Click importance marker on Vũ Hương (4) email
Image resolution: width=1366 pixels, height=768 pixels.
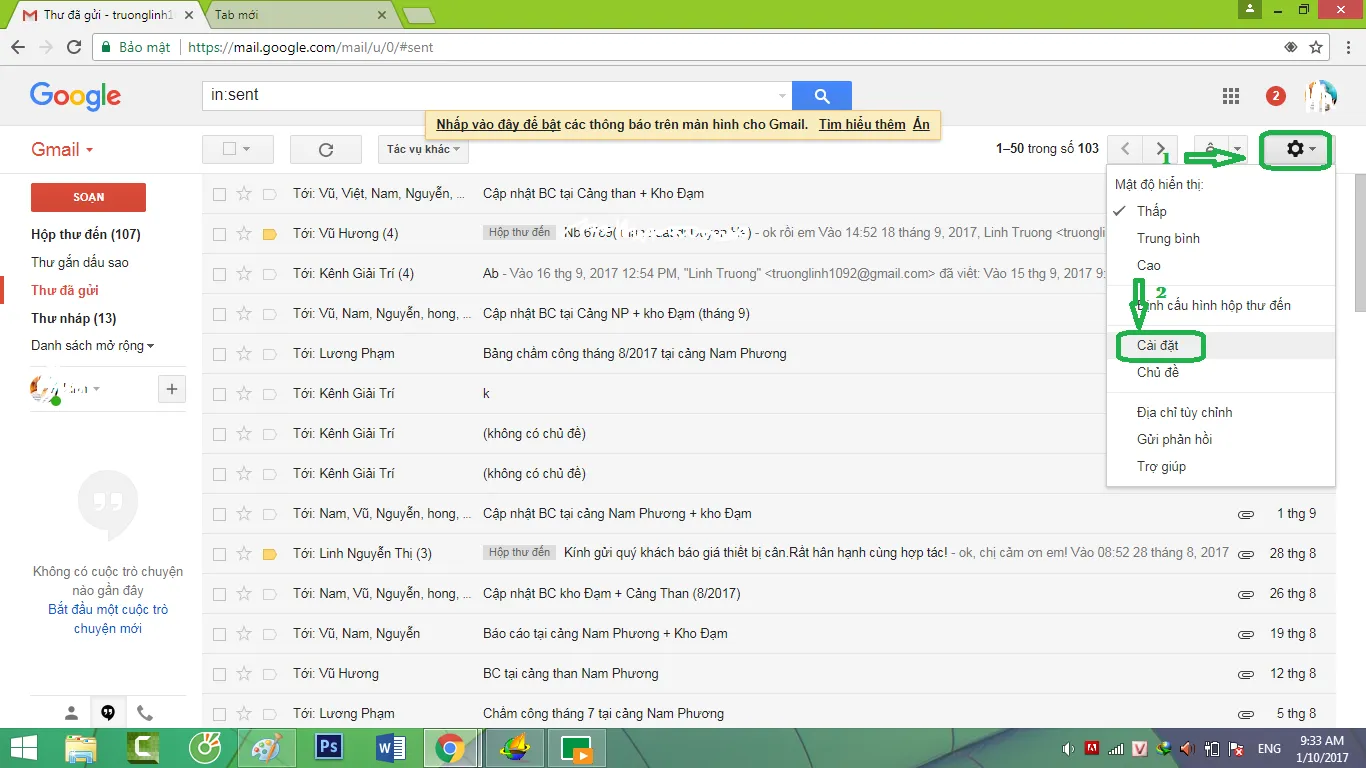pyautogui.click(x=269, y=234)
